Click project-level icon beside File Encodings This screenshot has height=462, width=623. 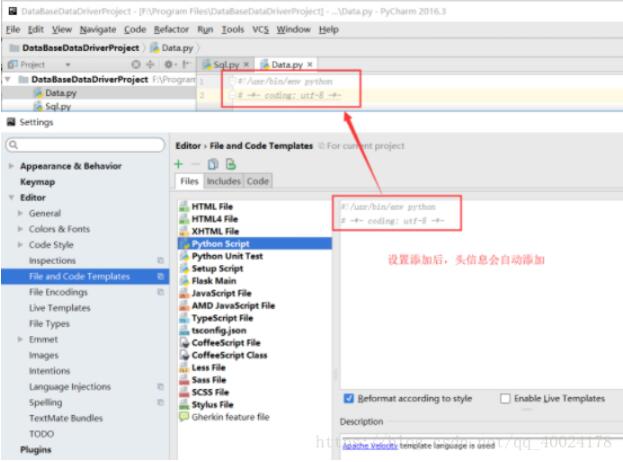coord(161,292)
